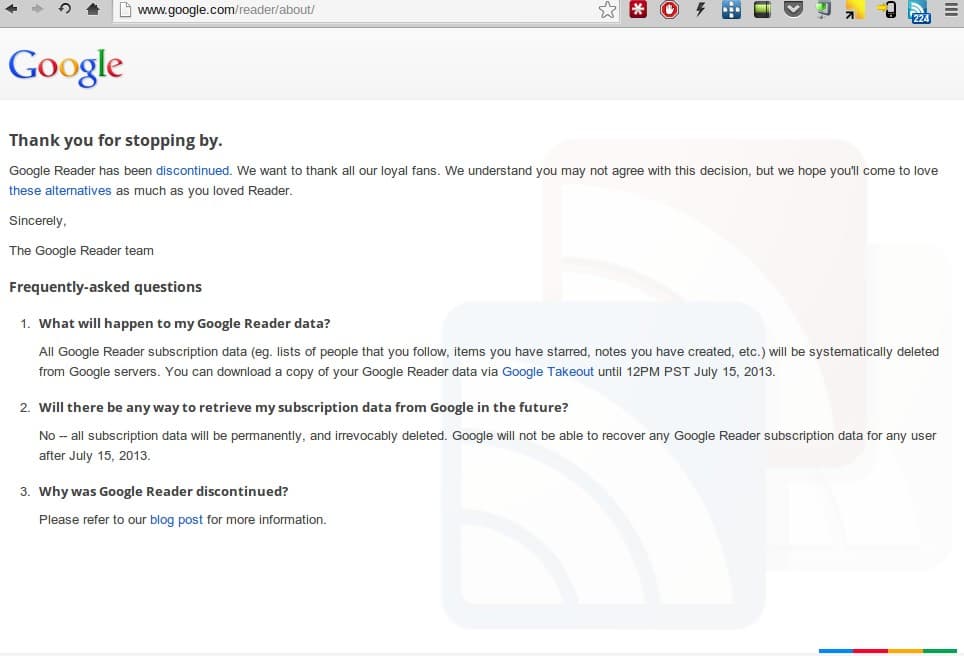Click the "The Google Reader team" signature
Viewport: 964px width, 656px height.
(81, 250)
